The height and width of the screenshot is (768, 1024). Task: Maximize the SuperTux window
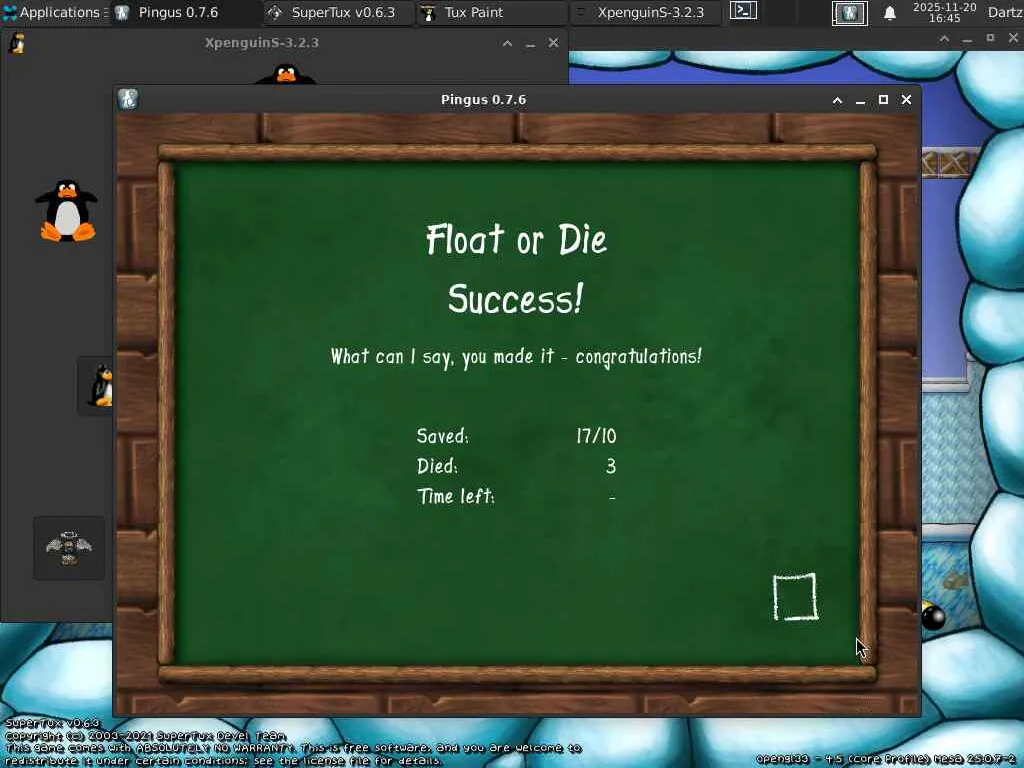990,39
